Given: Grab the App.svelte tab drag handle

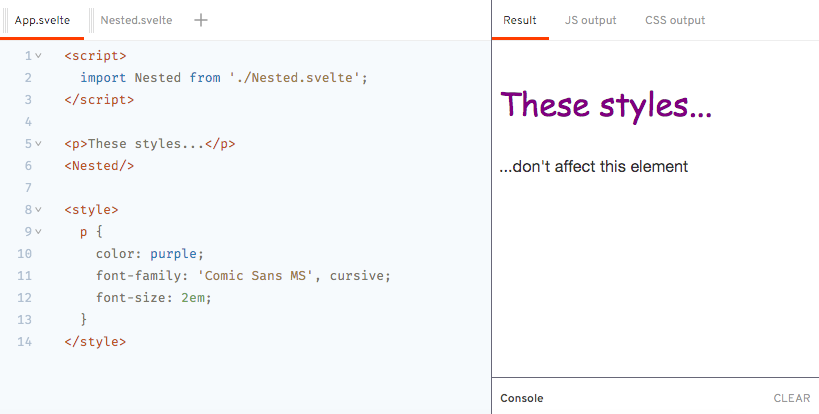Looking at the screenshot, I should (5, 20).
